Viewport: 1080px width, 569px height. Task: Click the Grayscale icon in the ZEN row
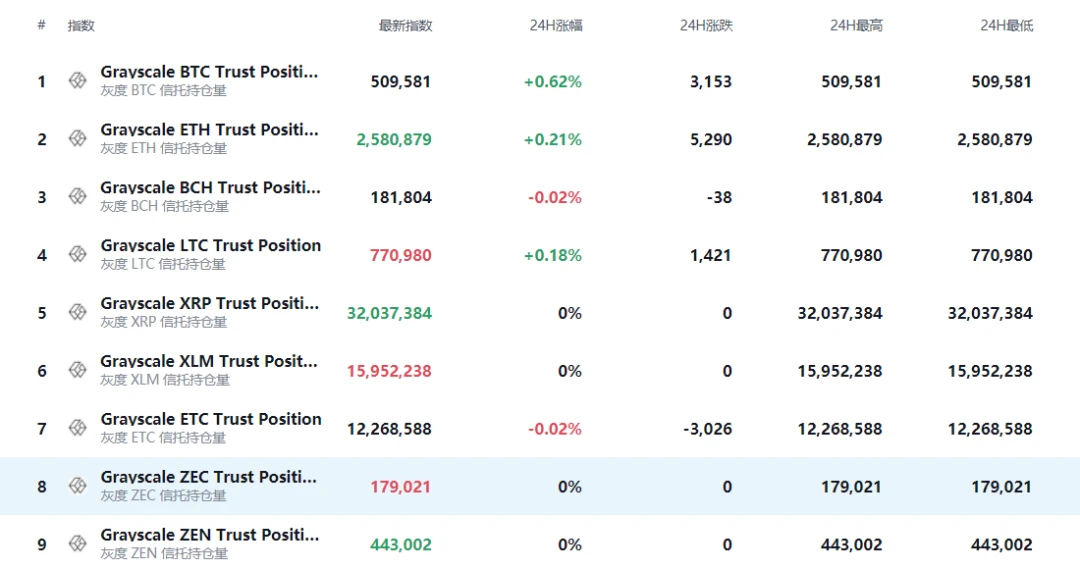pyautogui.click(x=77, y=544)
